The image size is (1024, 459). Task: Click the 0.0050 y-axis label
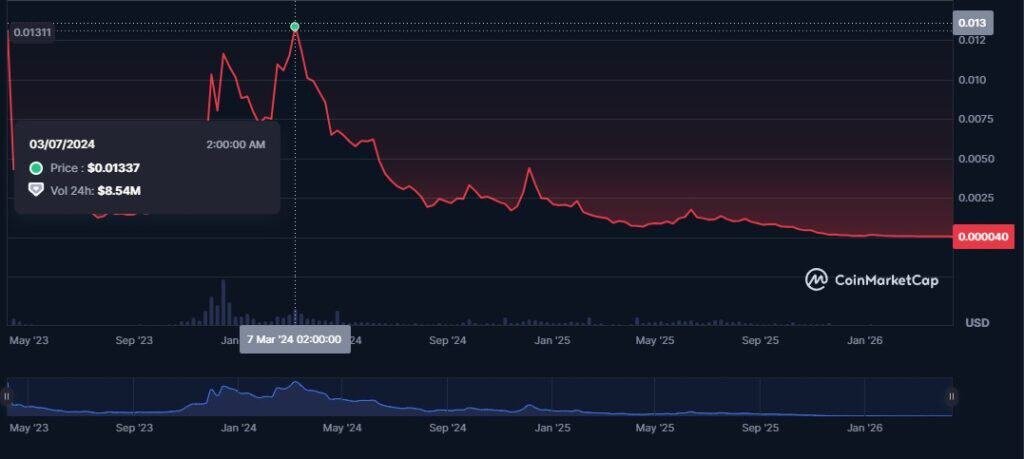[975, 159]
